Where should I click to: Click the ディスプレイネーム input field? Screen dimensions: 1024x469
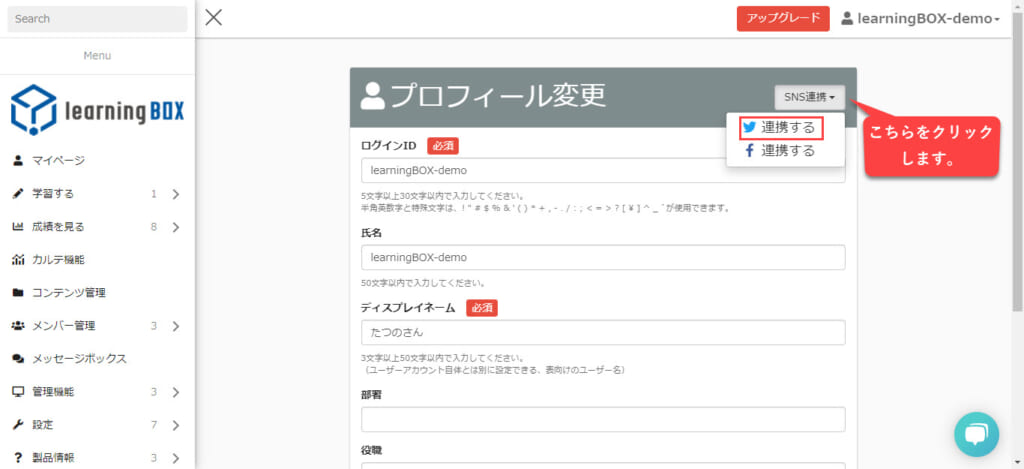[603, 333]
